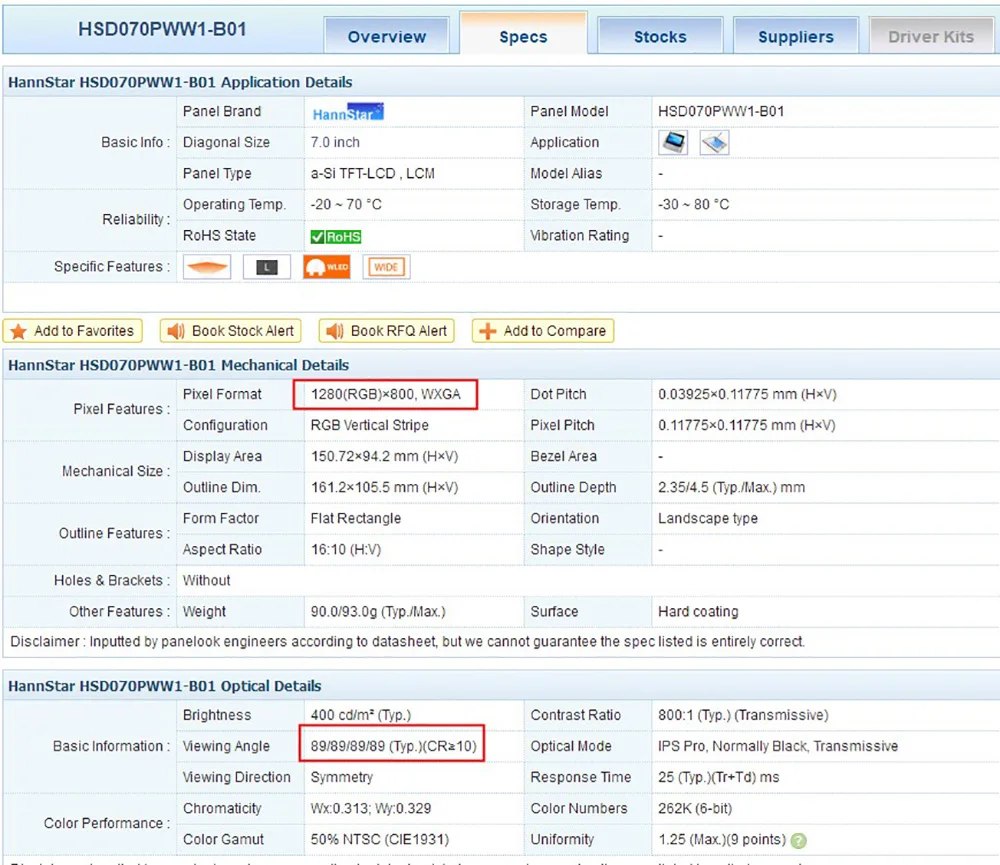Click the panelook Disclaimer text line

407,641
